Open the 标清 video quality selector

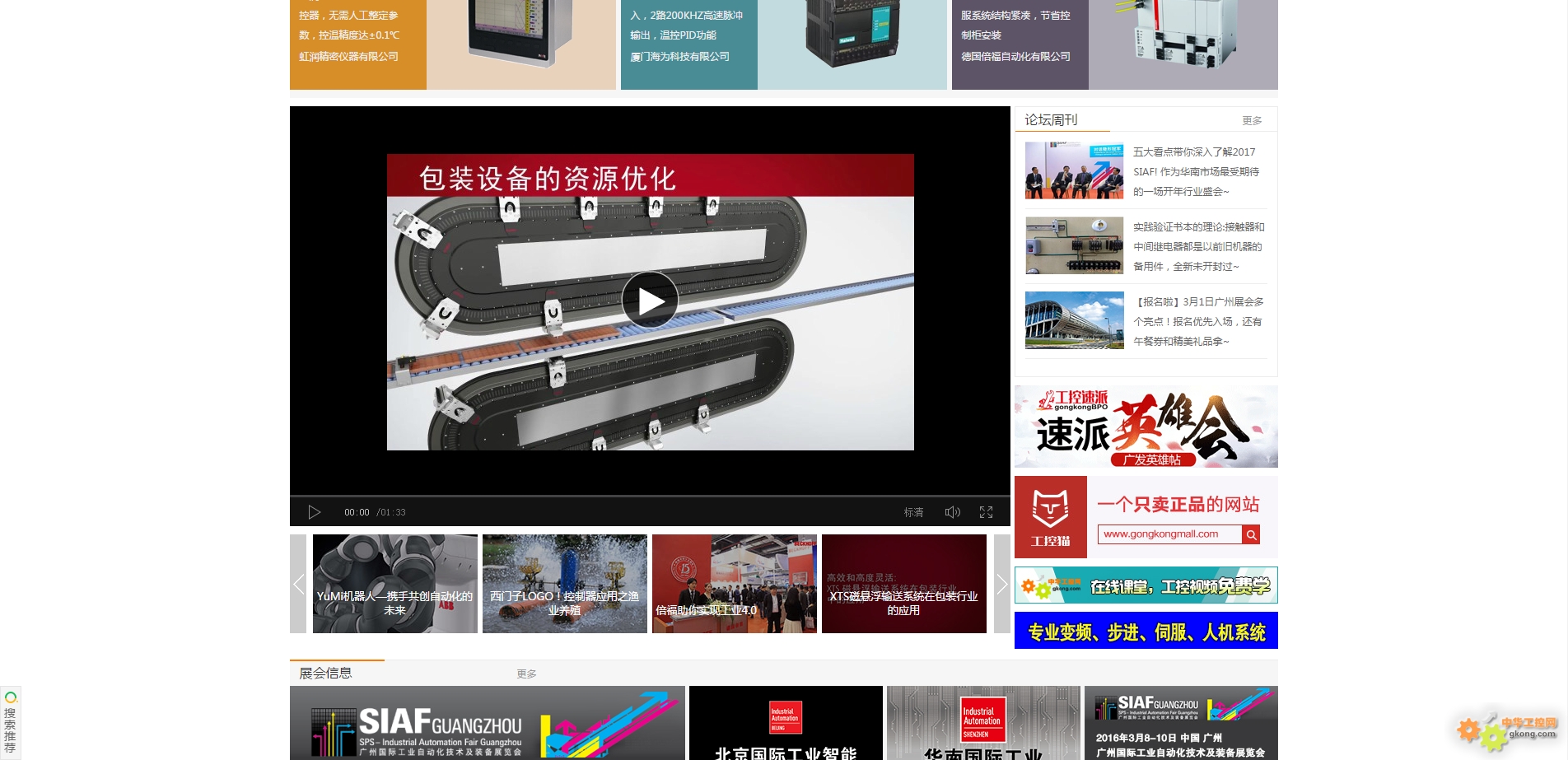pyautogui.click(x=913, y=512)
